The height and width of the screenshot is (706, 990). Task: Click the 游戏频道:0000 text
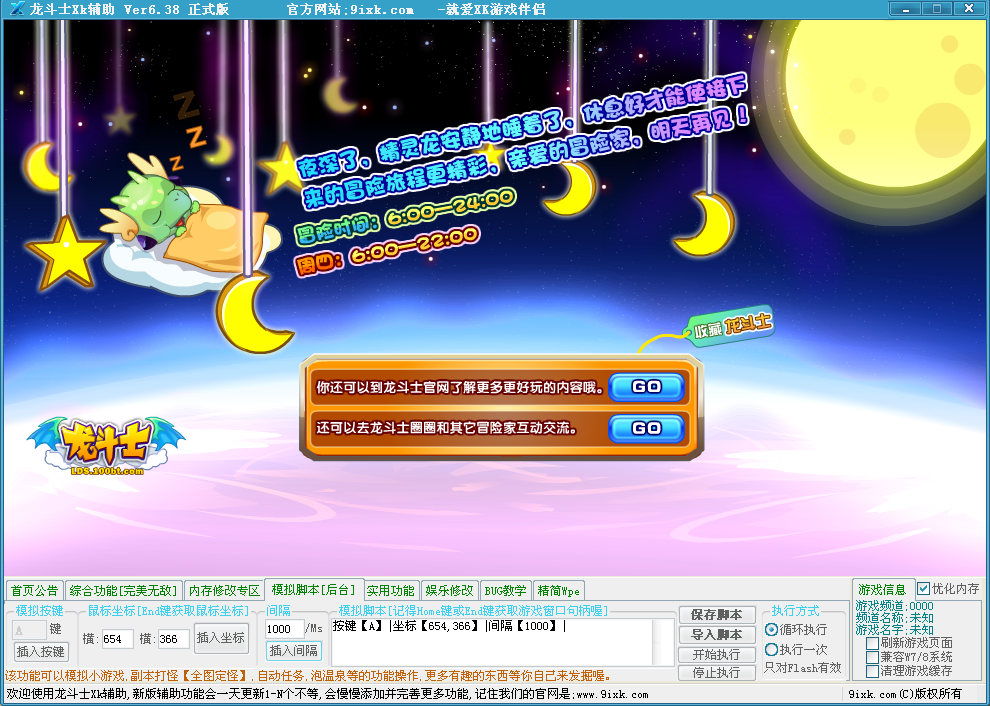[x=894, y=606]
